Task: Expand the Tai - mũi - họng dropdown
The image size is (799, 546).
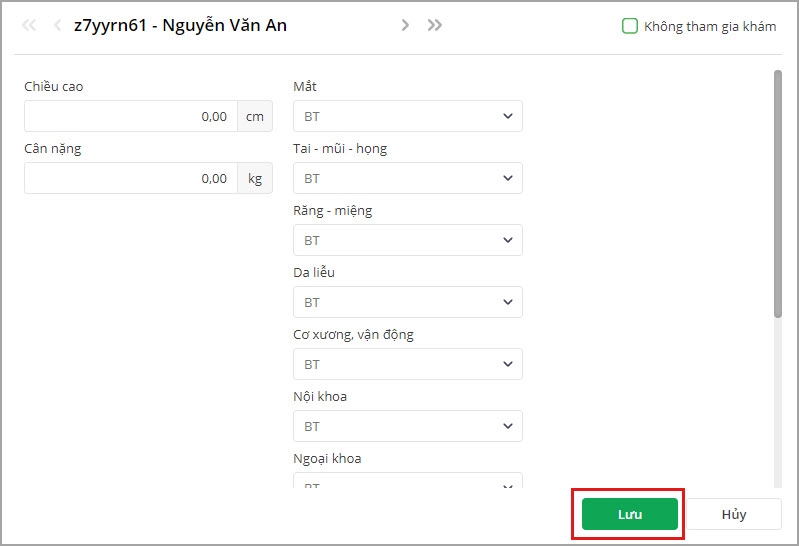Action: click(407, 178)
